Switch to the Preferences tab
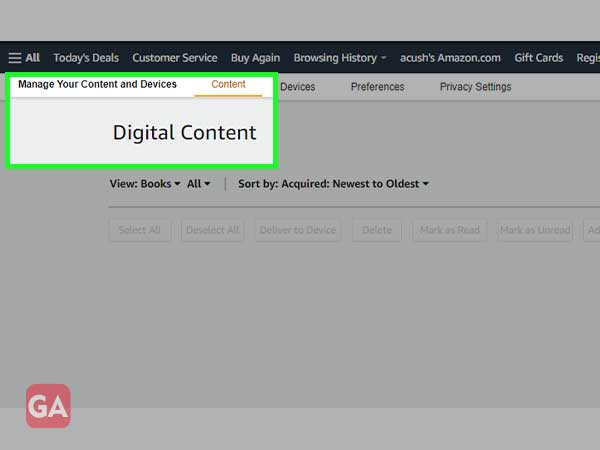 [x=377, y=87]
